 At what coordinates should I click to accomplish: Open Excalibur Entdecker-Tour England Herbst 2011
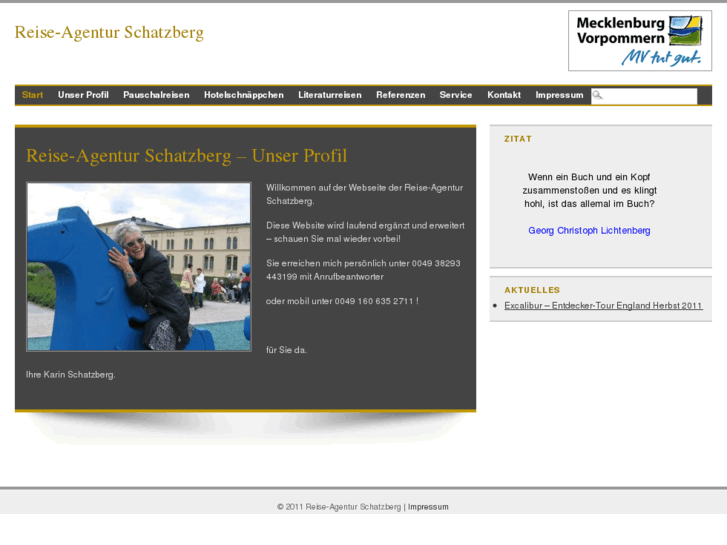[x=603, y=306]
